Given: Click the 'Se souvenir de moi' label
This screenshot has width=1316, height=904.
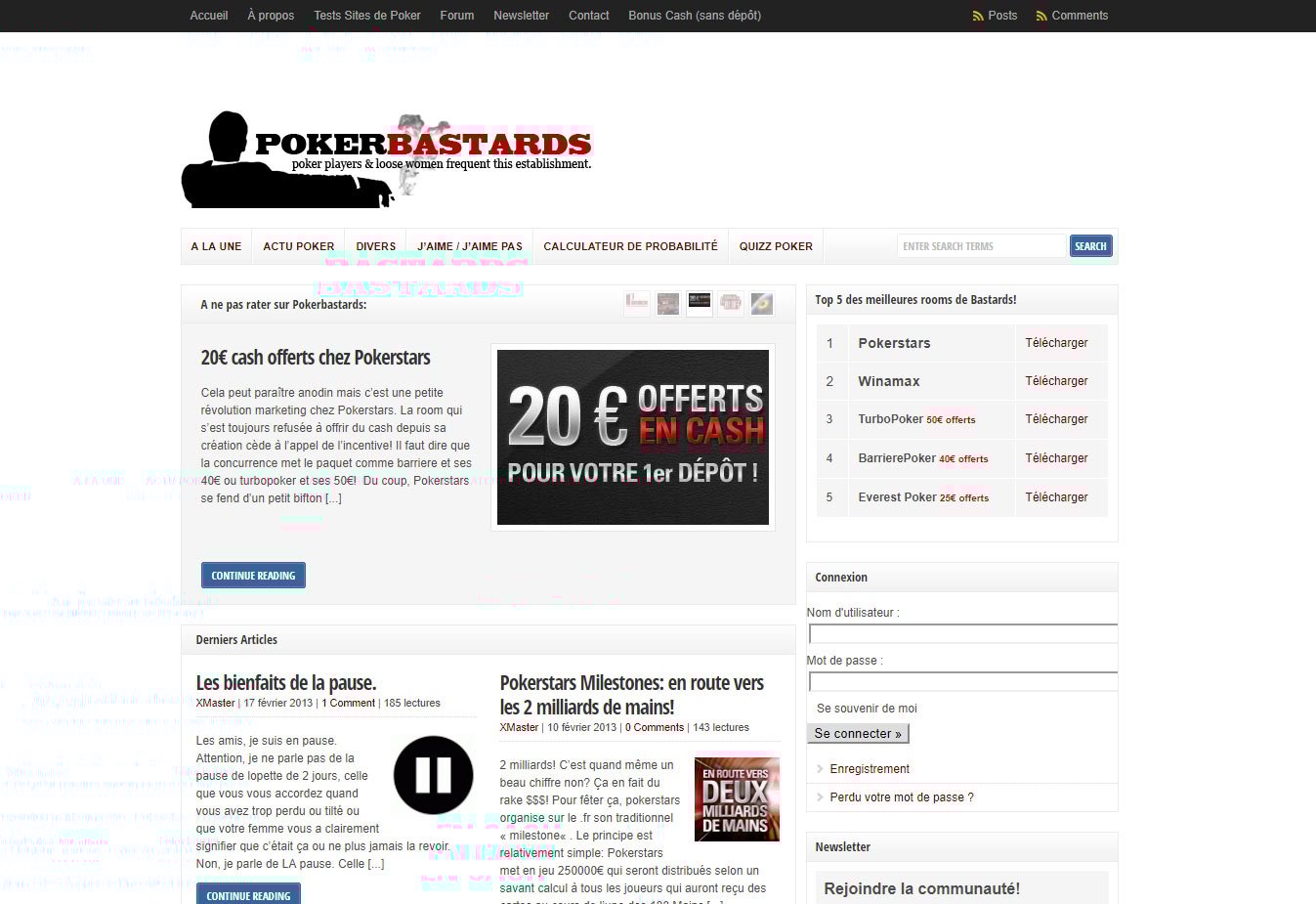Looking at the screenshot, I should click(867, 709).
